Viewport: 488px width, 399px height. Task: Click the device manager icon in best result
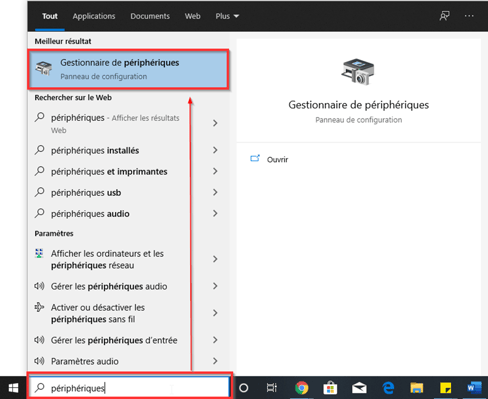tap(44, 68)
